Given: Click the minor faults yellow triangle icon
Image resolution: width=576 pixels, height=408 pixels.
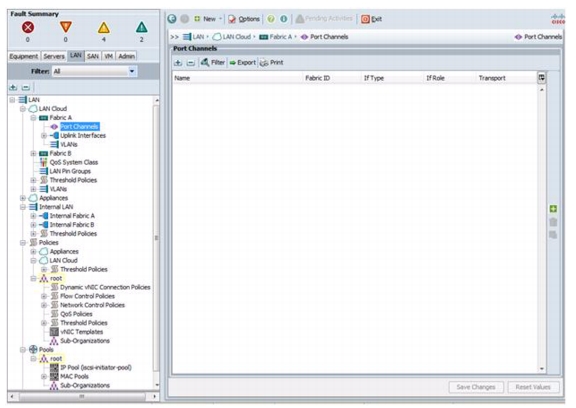Looking at the screenshot, I should pyautogui.click(x=104, y=28).
